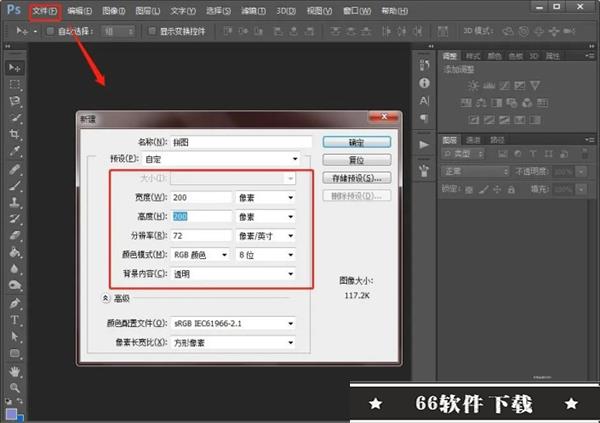This screenshot has height=423, width=600.
Task: Select the Crop tool
Action: 15,134
